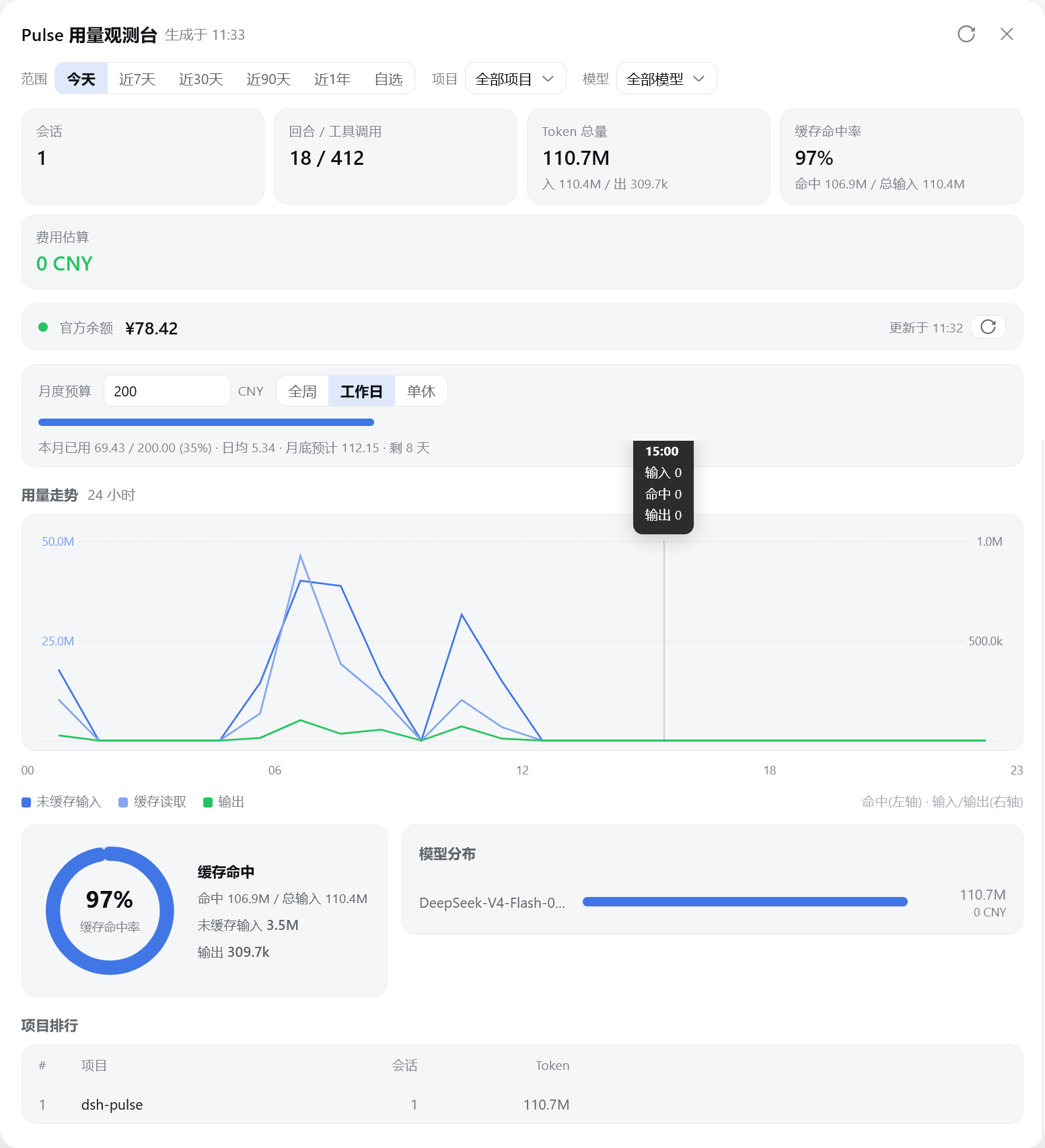Click the 97% cache hit donut chart
This screenshot has height=1148, width=1045.
coord(110,910)
